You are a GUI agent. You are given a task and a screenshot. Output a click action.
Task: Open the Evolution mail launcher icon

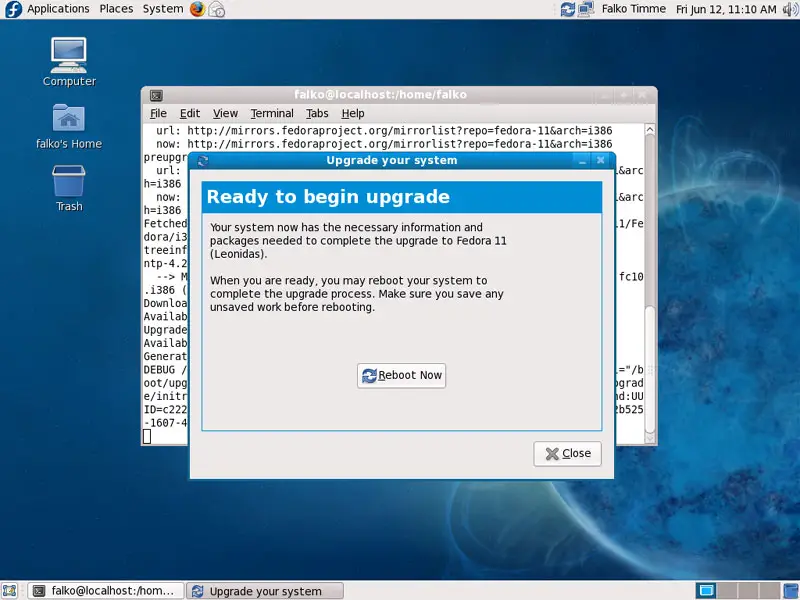216,9
